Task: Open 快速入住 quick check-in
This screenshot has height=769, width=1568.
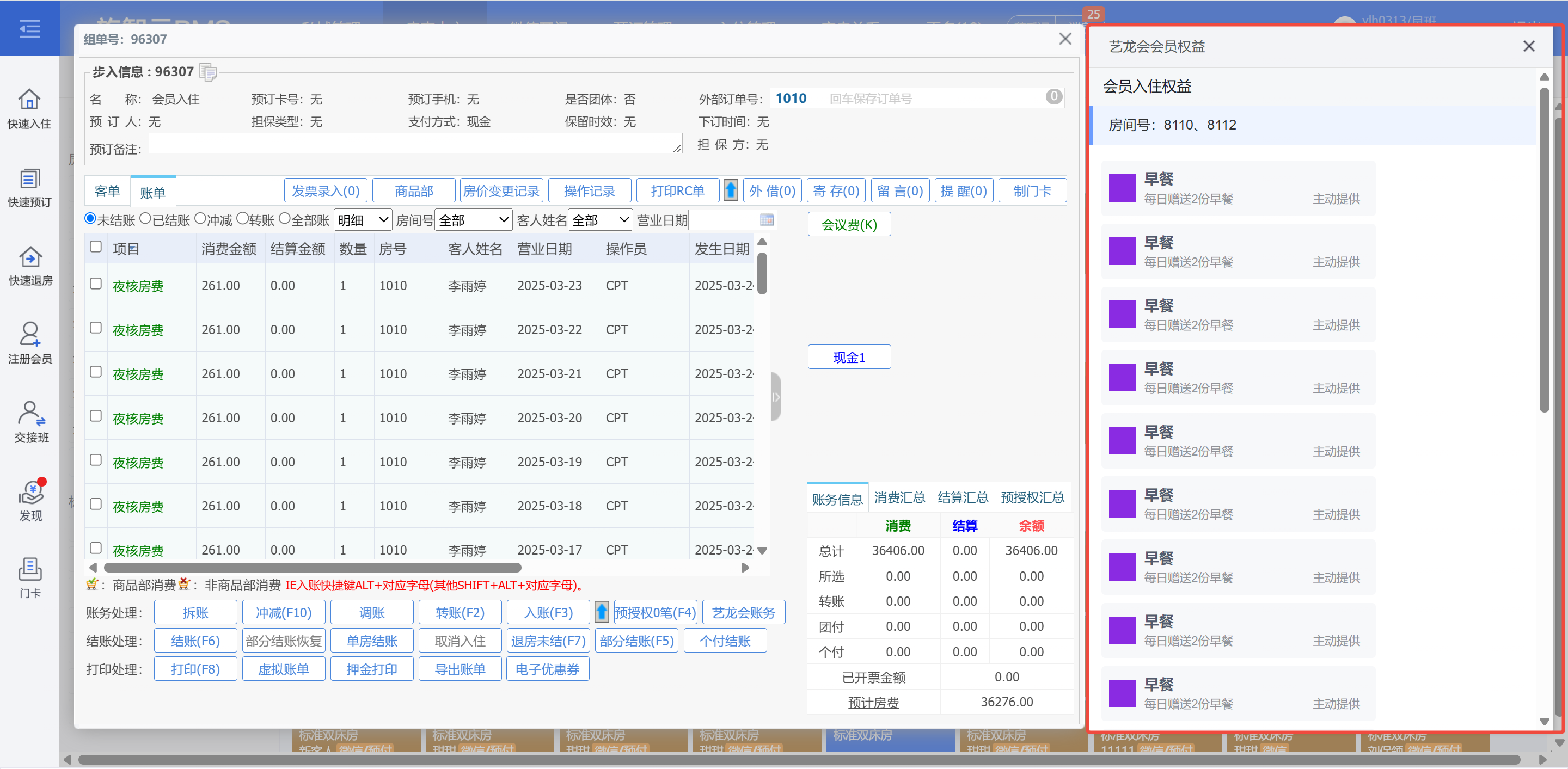Action: pyautogui.click(x=29, y=109)
